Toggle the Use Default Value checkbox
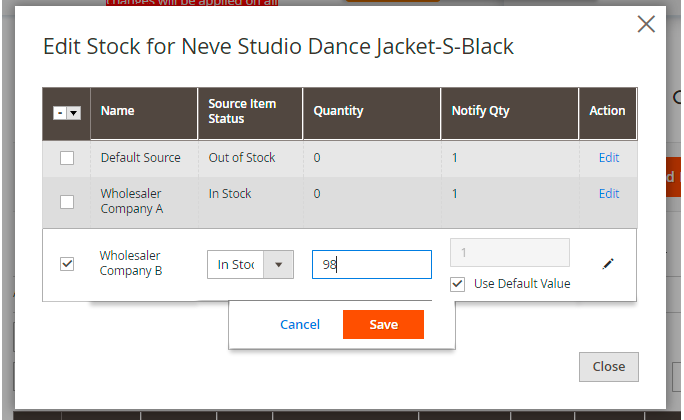 point(458,284)
